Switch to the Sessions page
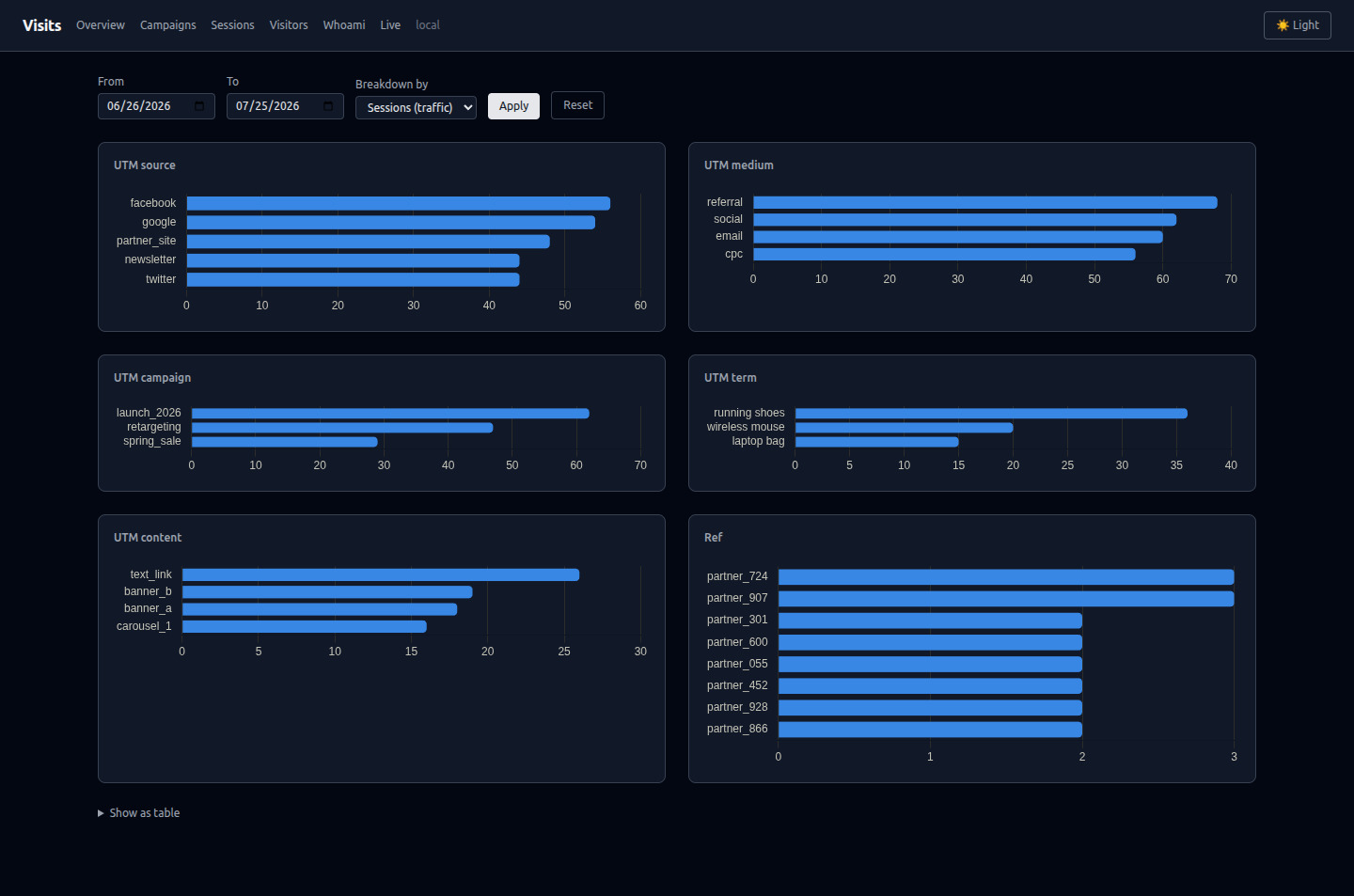Viewport: 1354px width, 896px height. (232, 25)
